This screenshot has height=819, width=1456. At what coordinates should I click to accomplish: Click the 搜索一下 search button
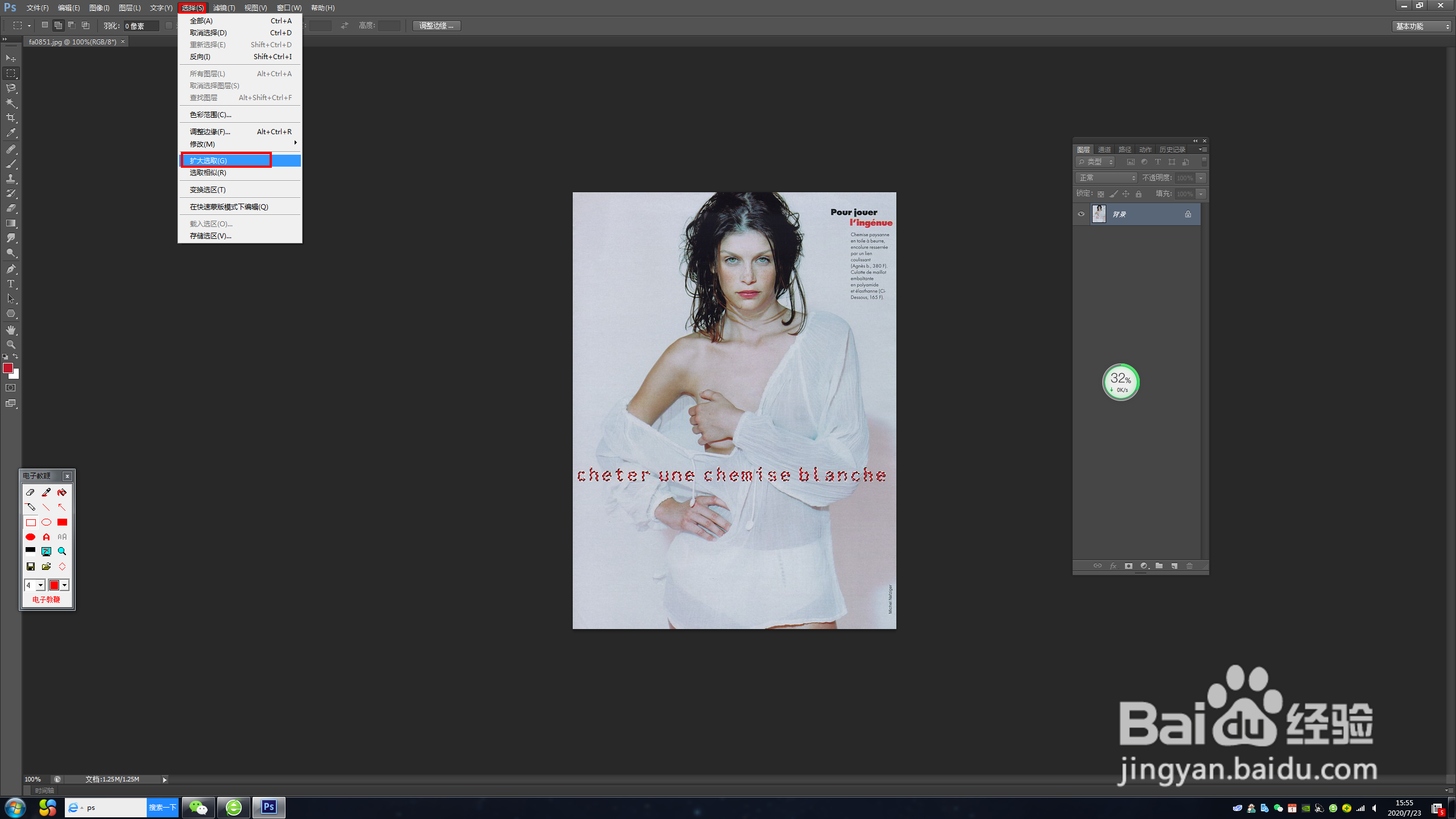pyautogui.click(x=162, y=807)
